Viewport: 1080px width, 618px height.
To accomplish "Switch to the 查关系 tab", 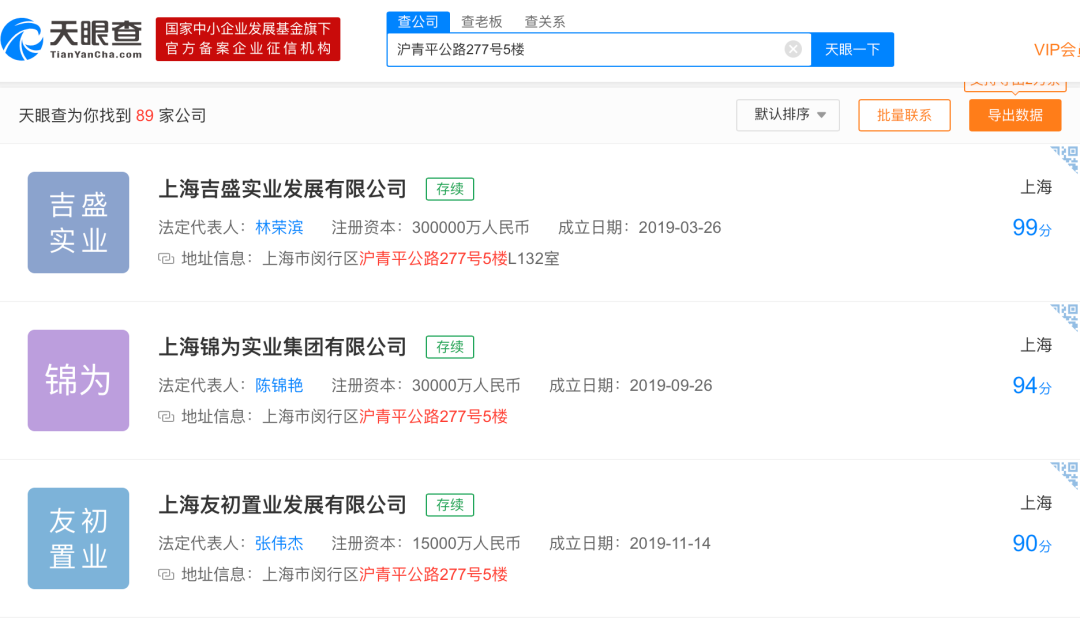I will pos(544,22).
